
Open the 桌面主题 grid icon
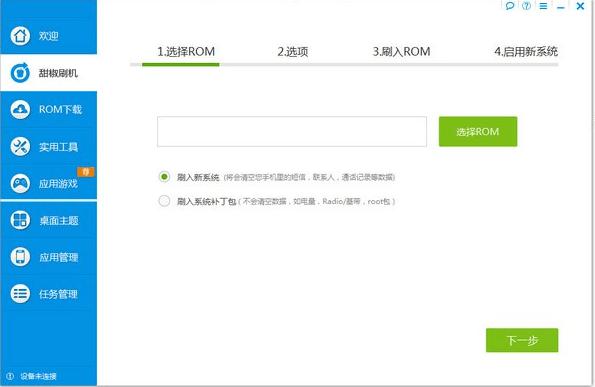[x=20, y=220]
